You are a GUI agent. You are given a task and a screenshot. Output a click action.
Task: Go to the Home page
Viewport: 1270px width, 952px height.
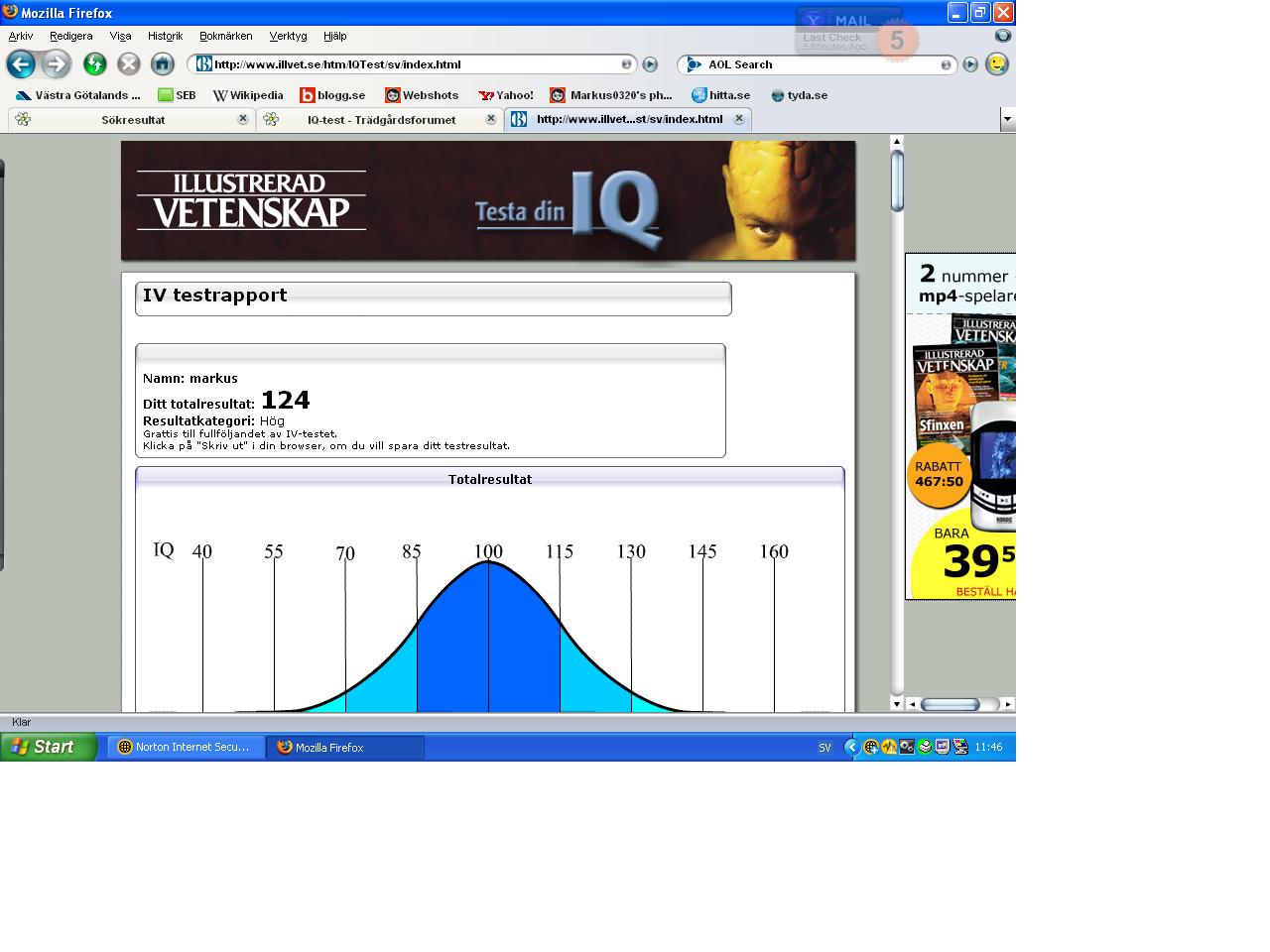coord(162,64)
